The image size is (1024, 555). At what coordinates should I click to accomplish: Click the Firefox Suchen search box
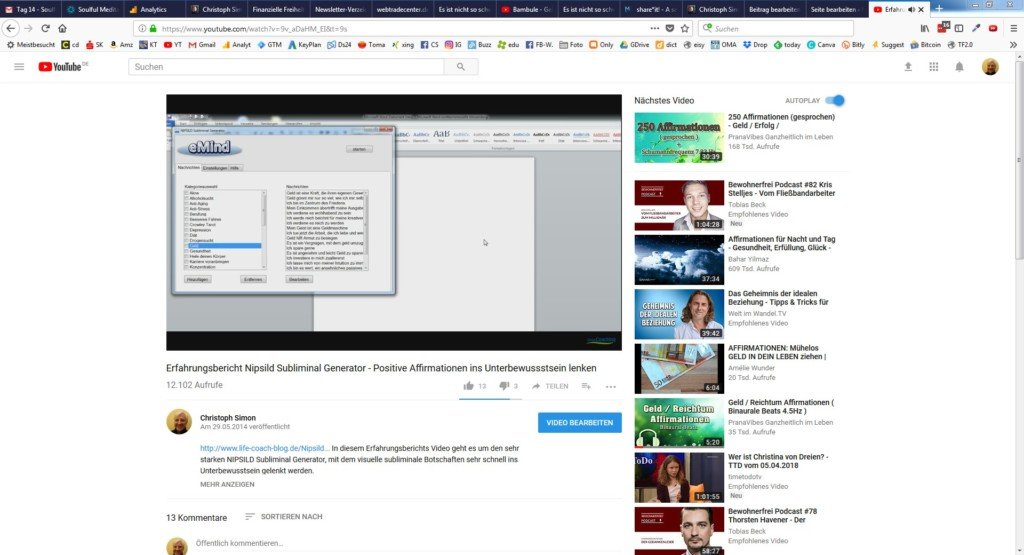coord(776,29)
